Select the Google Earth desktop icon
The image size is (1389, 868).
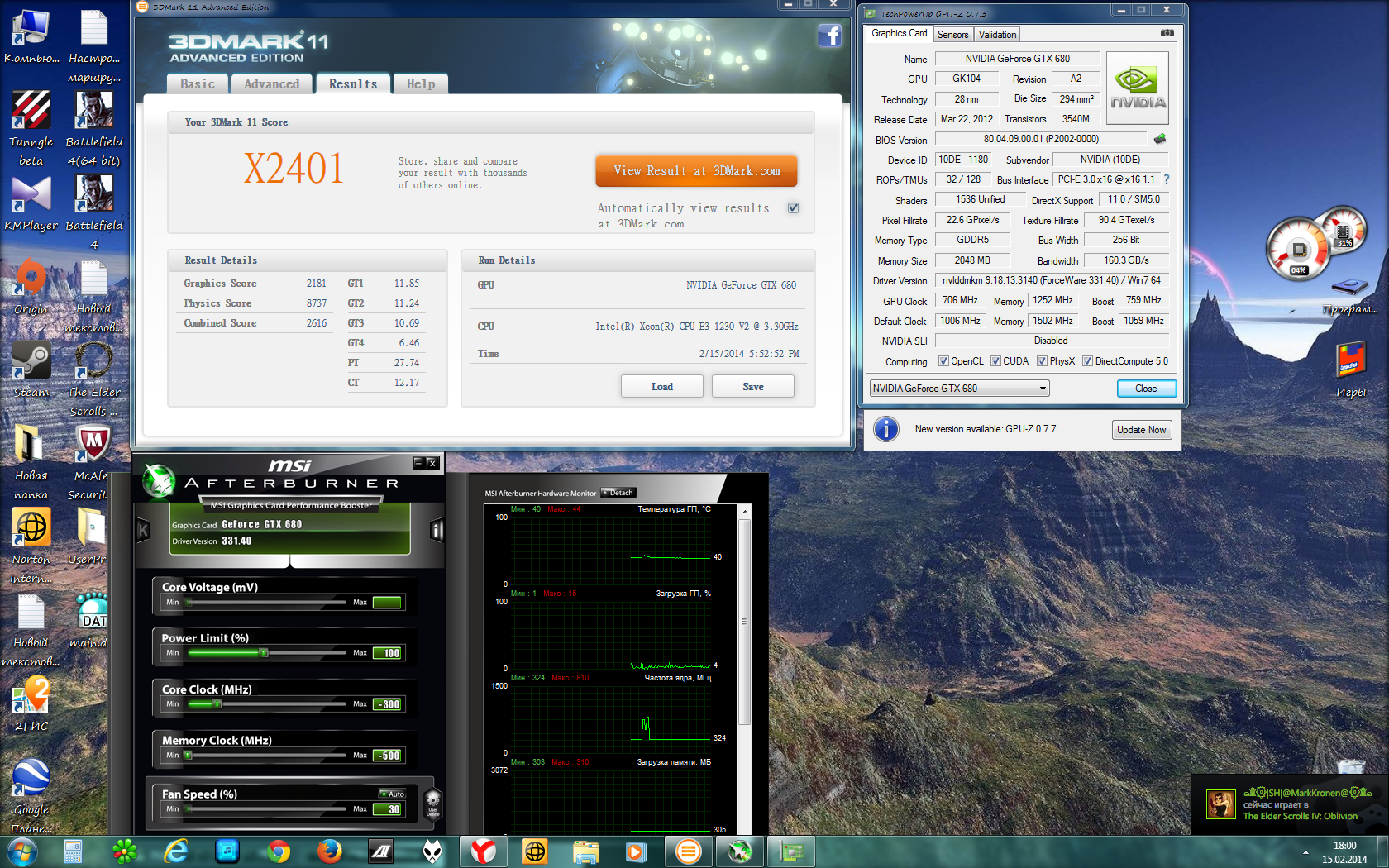(31, 796)
